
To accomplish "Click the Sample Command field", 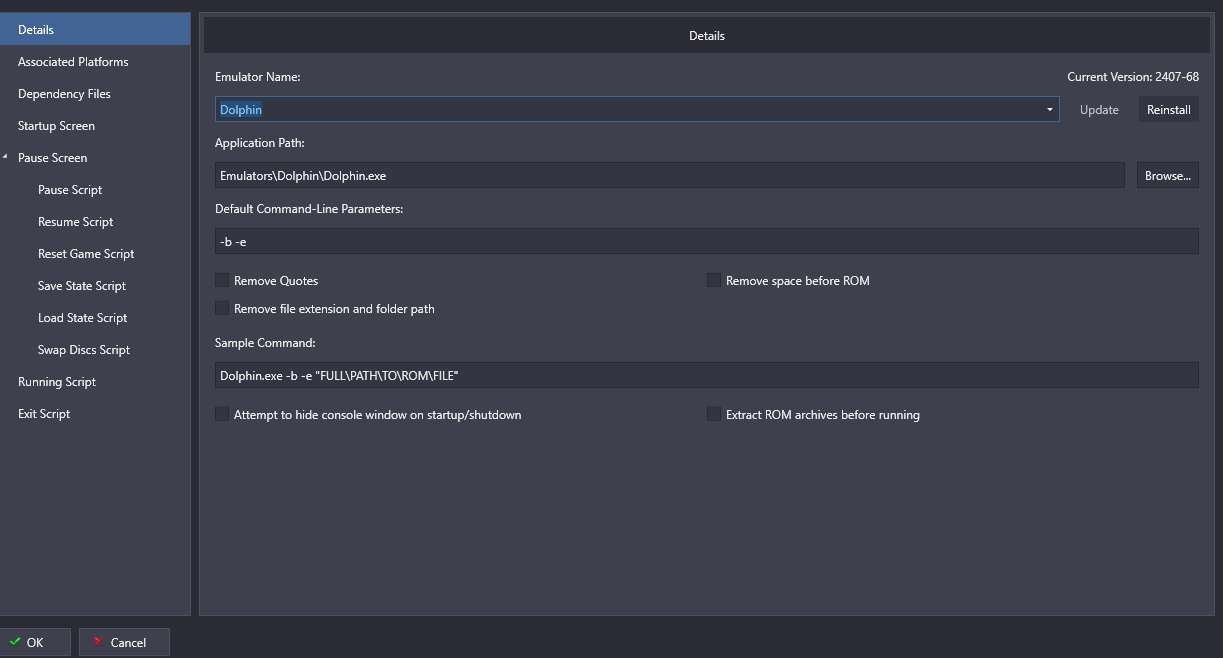I will [x=706, y=375].
